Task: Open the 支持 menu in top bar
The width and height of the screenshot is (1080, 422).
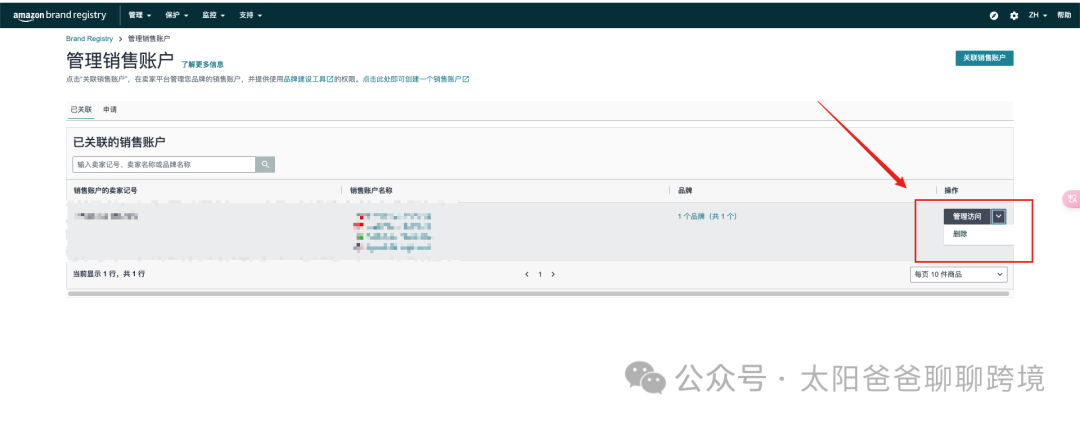Action: 251,15
